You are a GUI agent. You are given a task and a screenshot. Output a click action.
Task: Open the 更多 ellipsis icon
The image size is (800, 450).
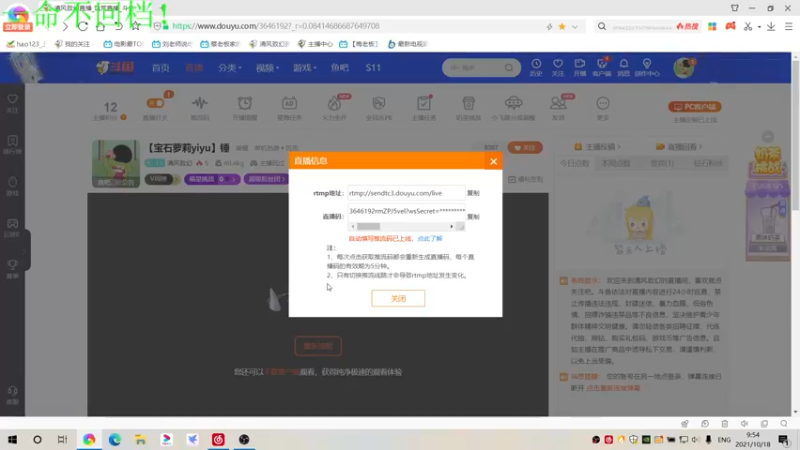pyautogui.click(x=603, y=104)
